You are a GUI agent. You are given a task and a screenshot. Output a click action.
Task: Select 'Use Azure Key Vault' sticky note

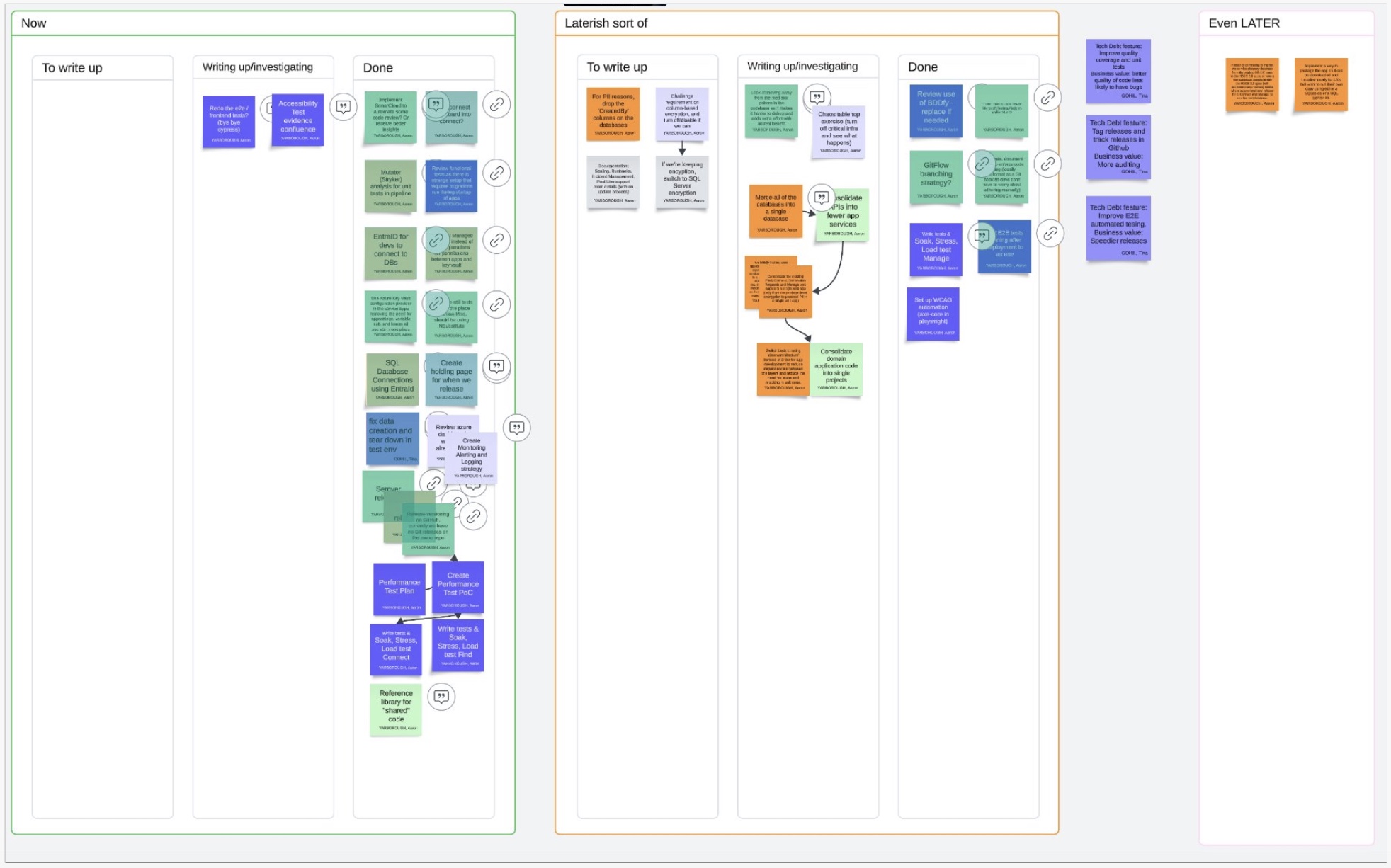pyautogui.click(x=391, y=316)
